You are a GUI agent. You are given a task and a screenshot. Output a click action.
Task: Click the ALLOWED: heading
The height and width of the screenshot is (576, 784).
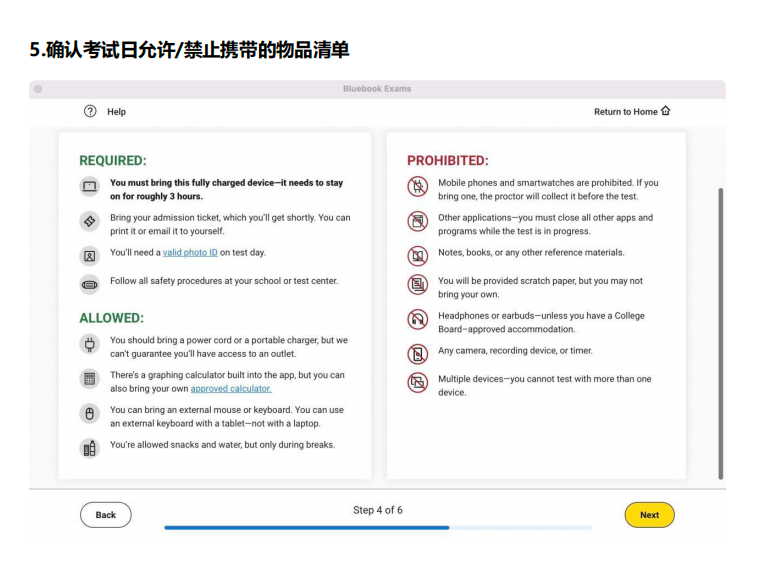tap(112, 318)
